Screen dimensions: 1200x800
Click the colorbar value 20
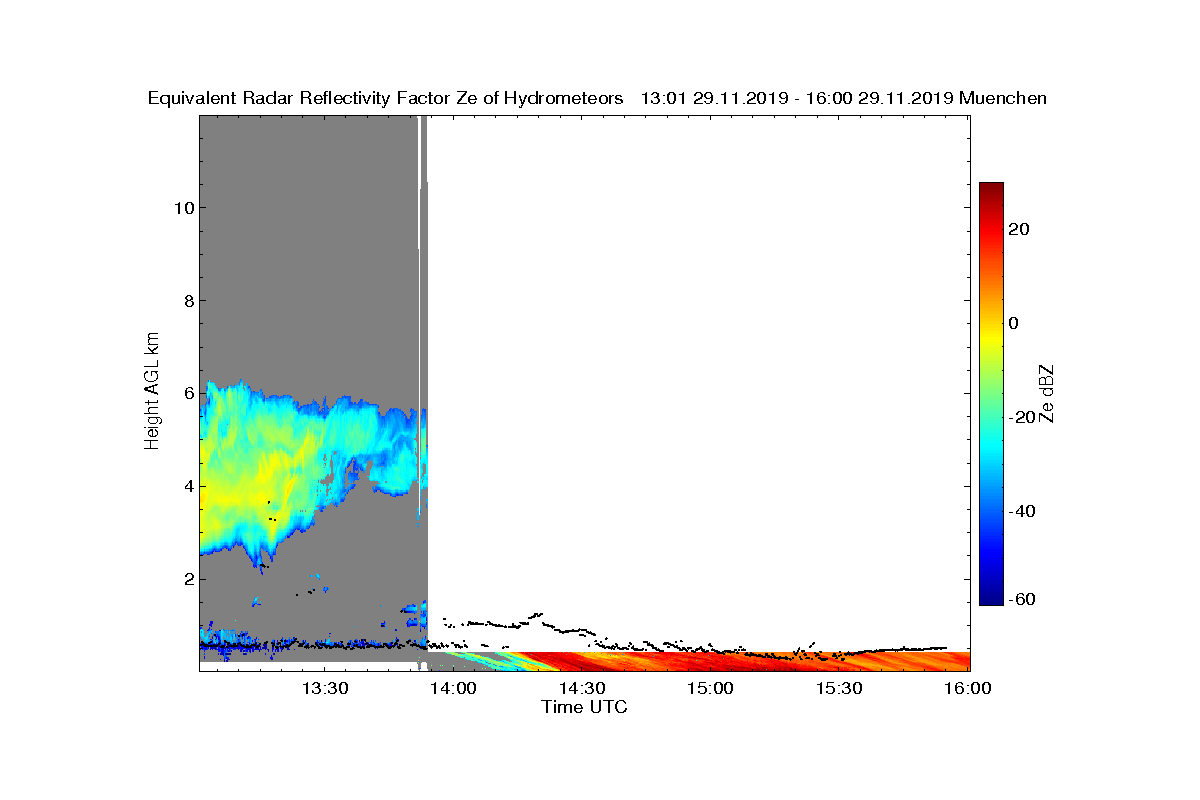point(1020,229)
